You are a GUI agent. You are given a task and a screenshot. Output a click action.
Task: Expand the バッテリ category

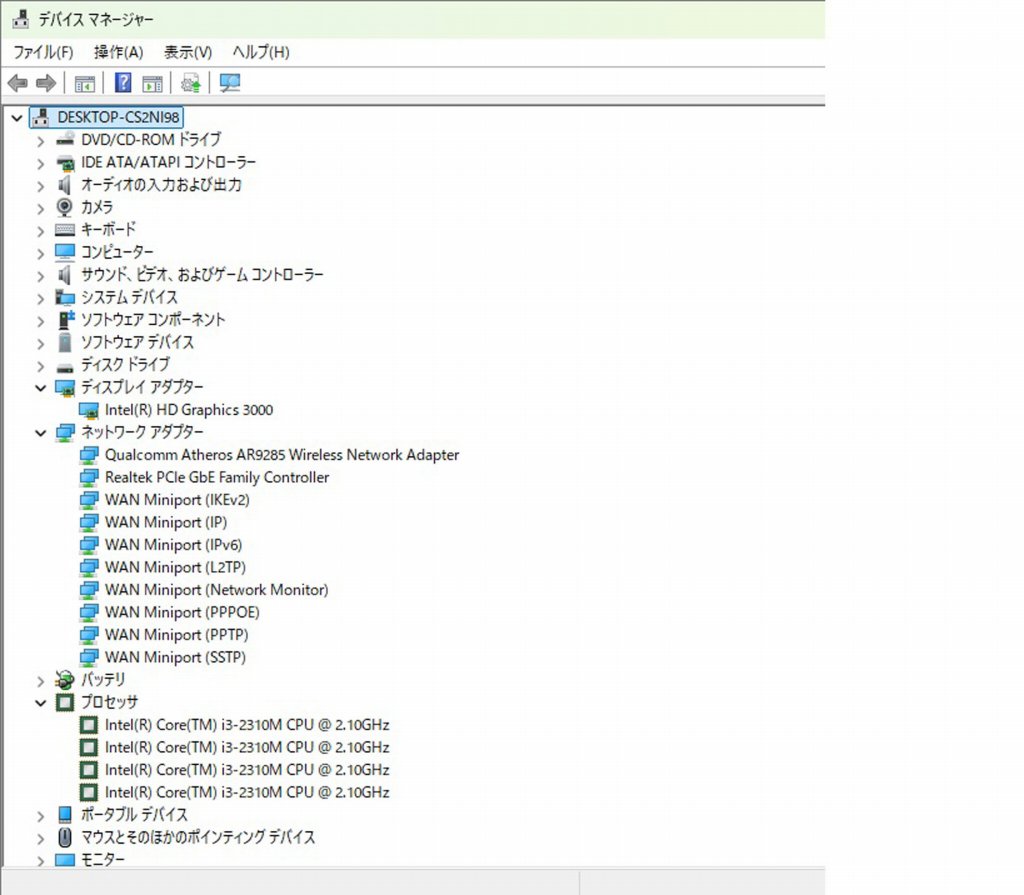point(40,680)
